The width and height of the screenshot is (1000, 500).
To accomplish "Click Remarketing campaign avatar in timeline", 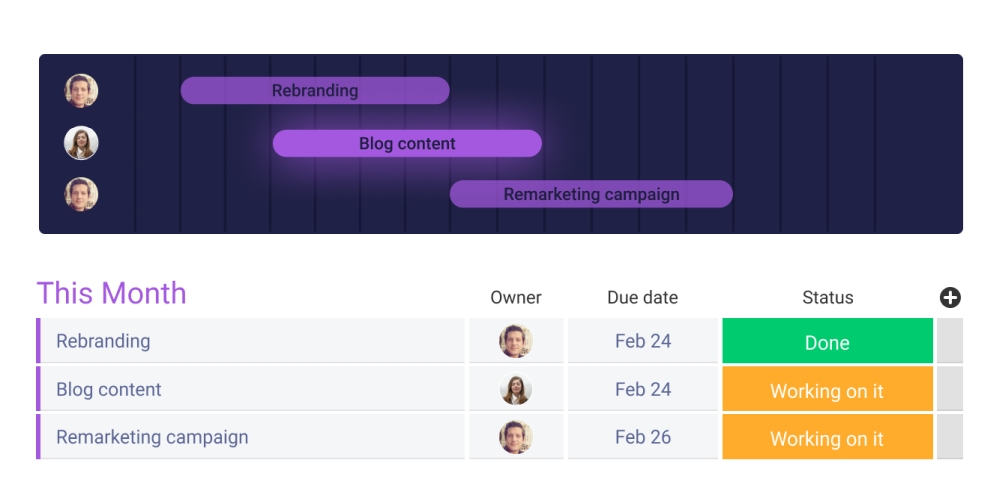I will click(81, 194).
